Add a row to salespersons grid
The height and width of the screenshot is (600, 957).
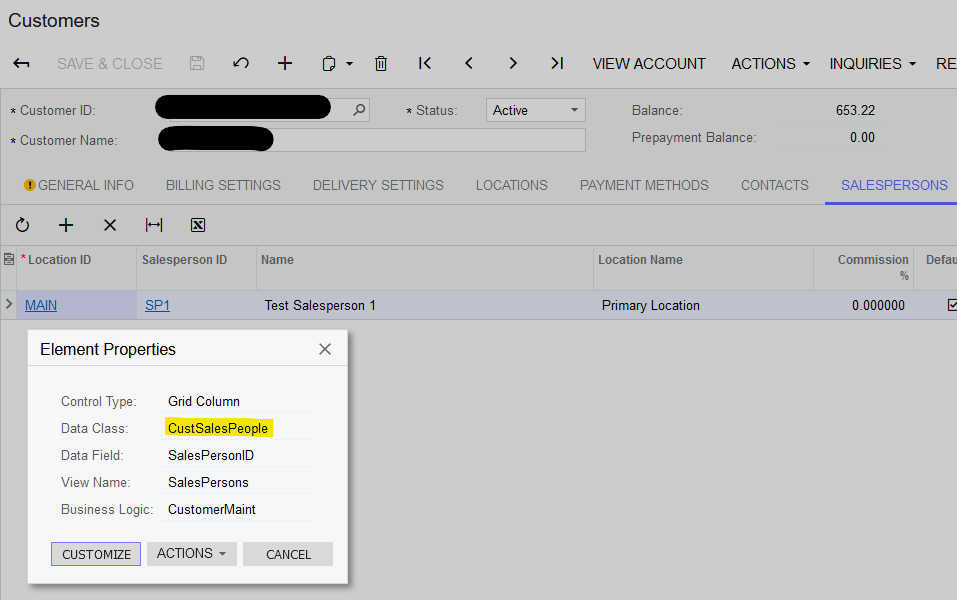coord(66,225)
